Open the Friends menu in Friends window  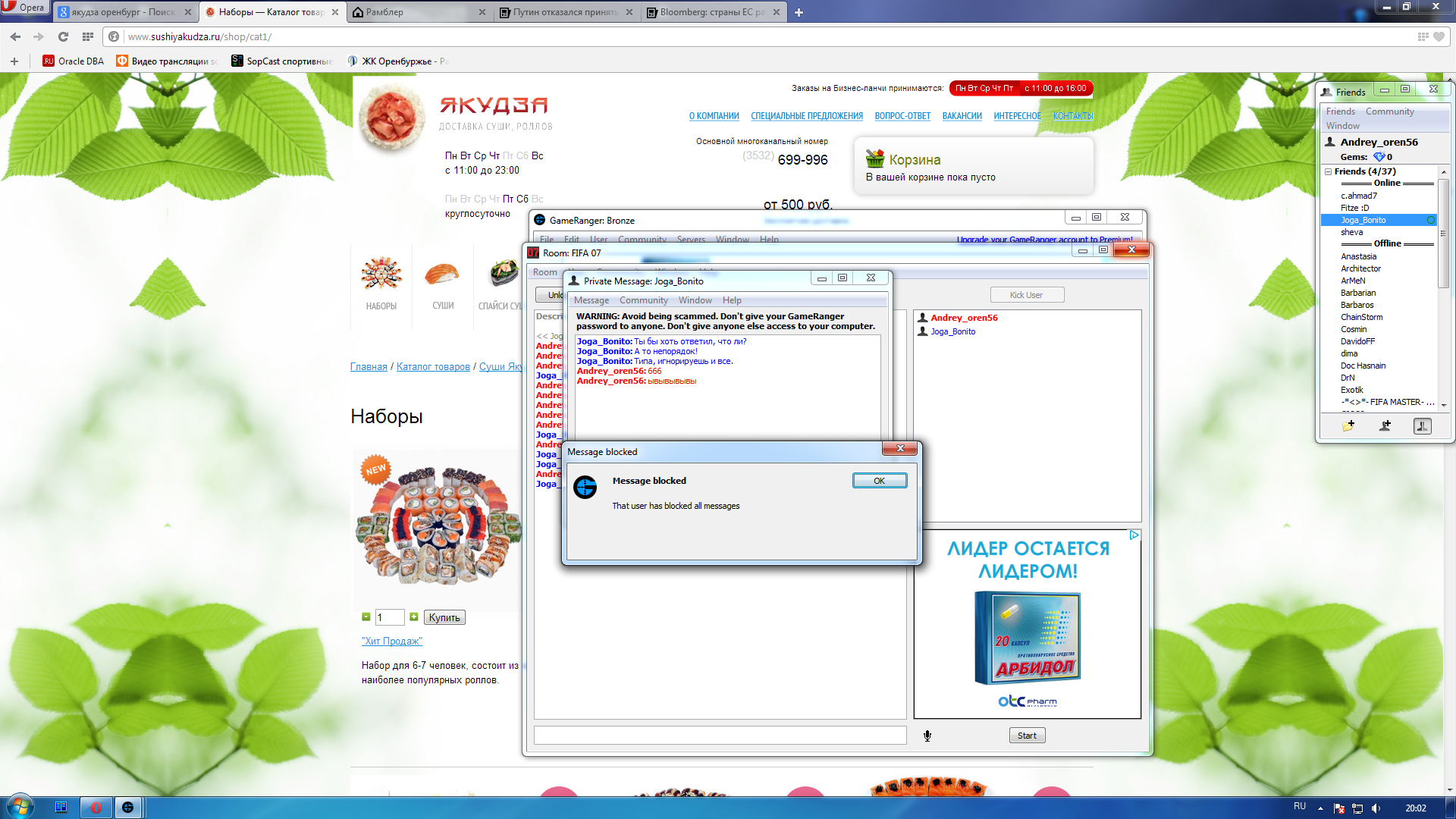point(1341,111)
